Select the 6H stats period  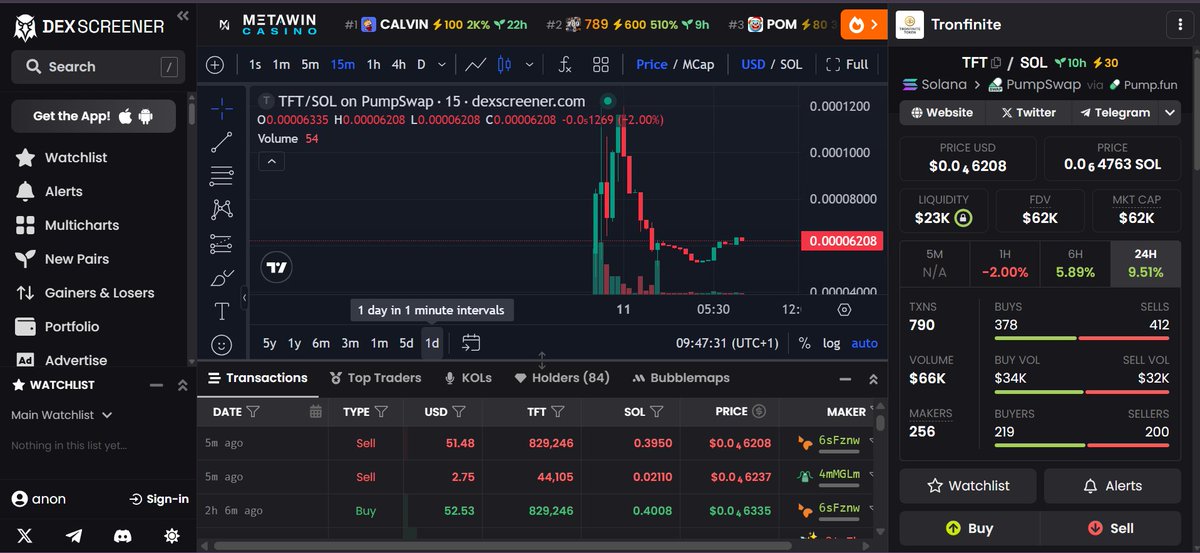pyautogui.click(x=1075, y=263)
